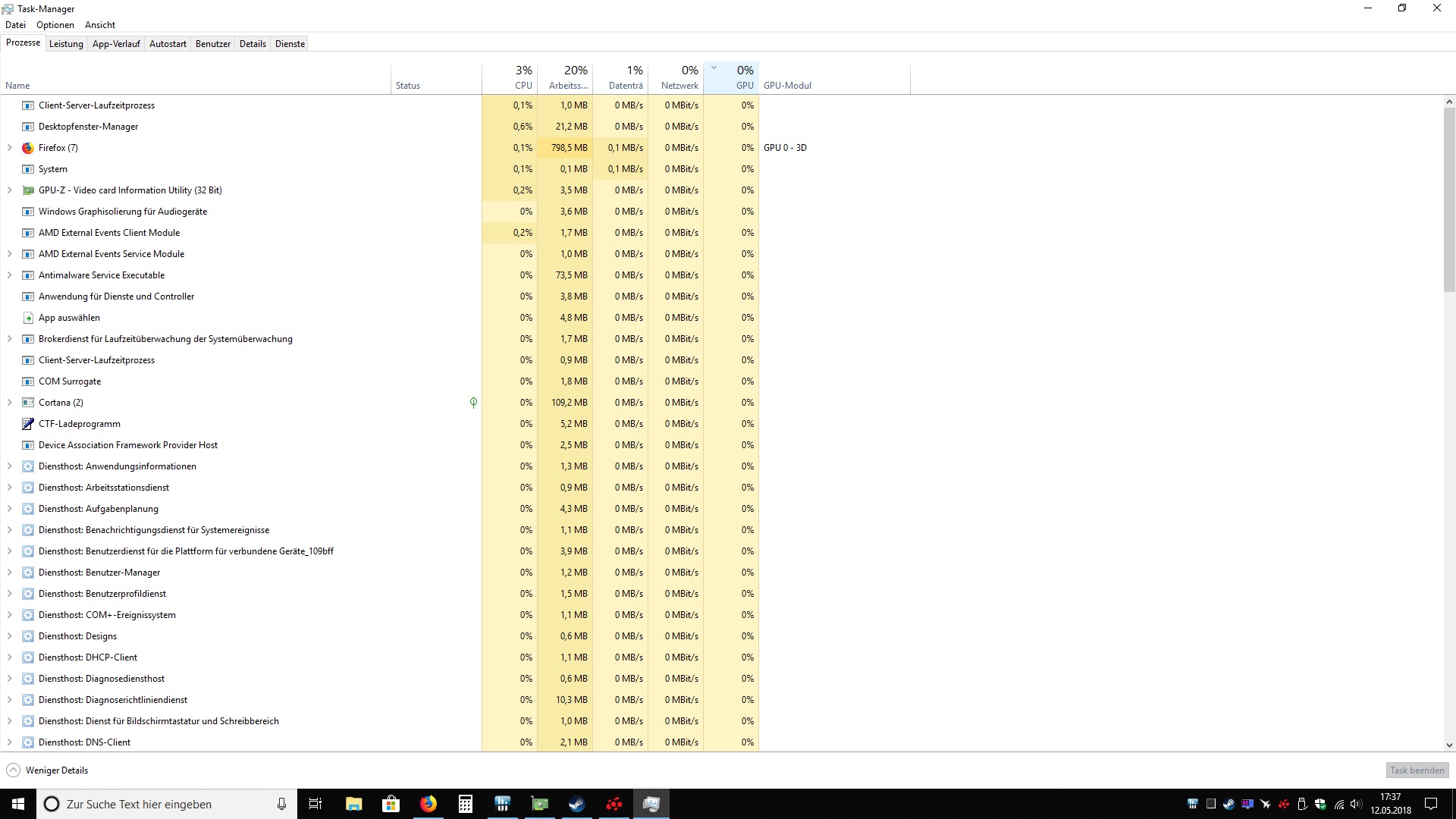Click the CTF-Ladeprogramm pencil icon
Screen dimensions: 1456x819
click(28, 424)
